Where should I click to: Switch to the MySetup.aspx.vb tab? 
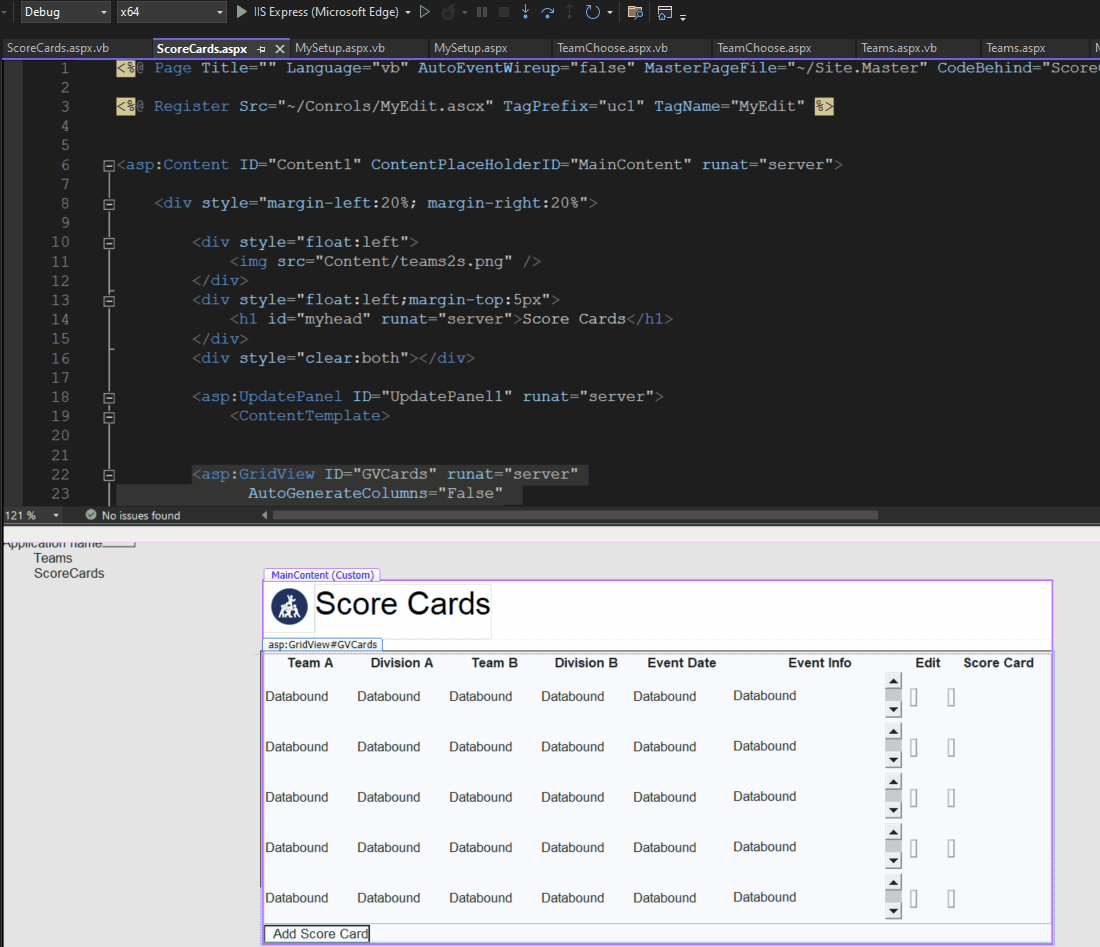click(340, 48)
